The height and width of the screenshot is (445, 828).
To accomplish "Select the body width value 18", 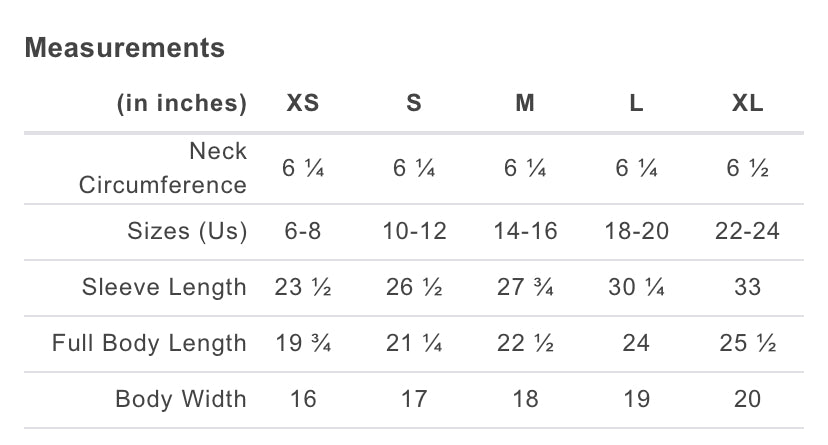I will coord(525,399).
